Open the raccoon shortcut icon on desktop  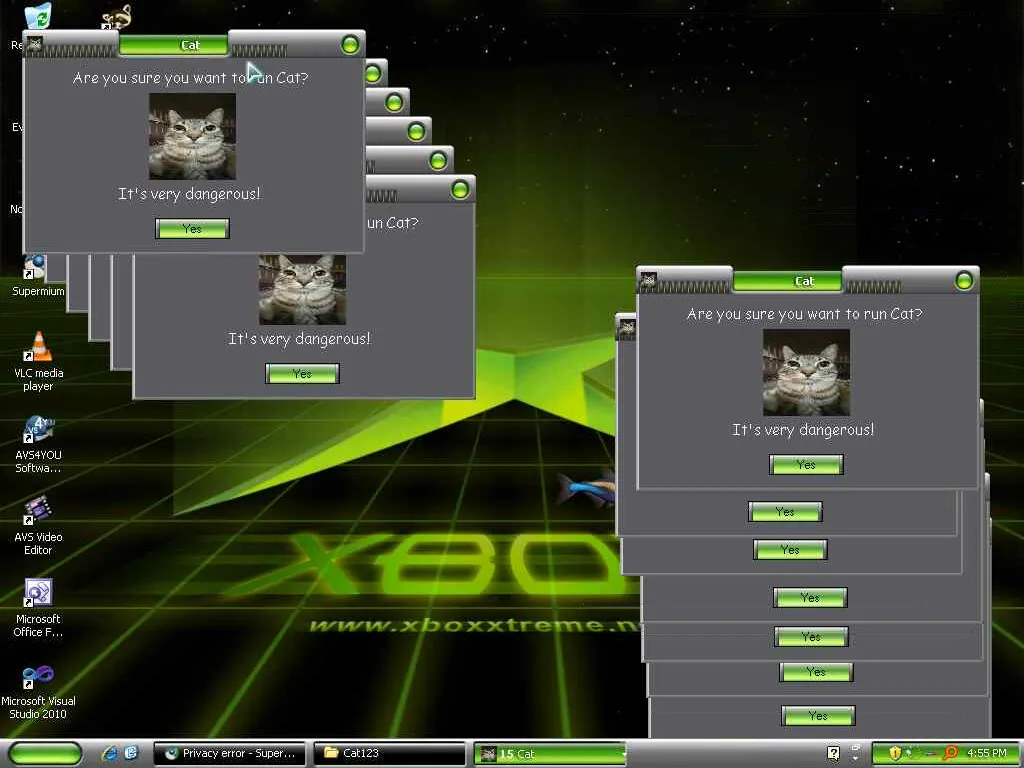[116, 17]
